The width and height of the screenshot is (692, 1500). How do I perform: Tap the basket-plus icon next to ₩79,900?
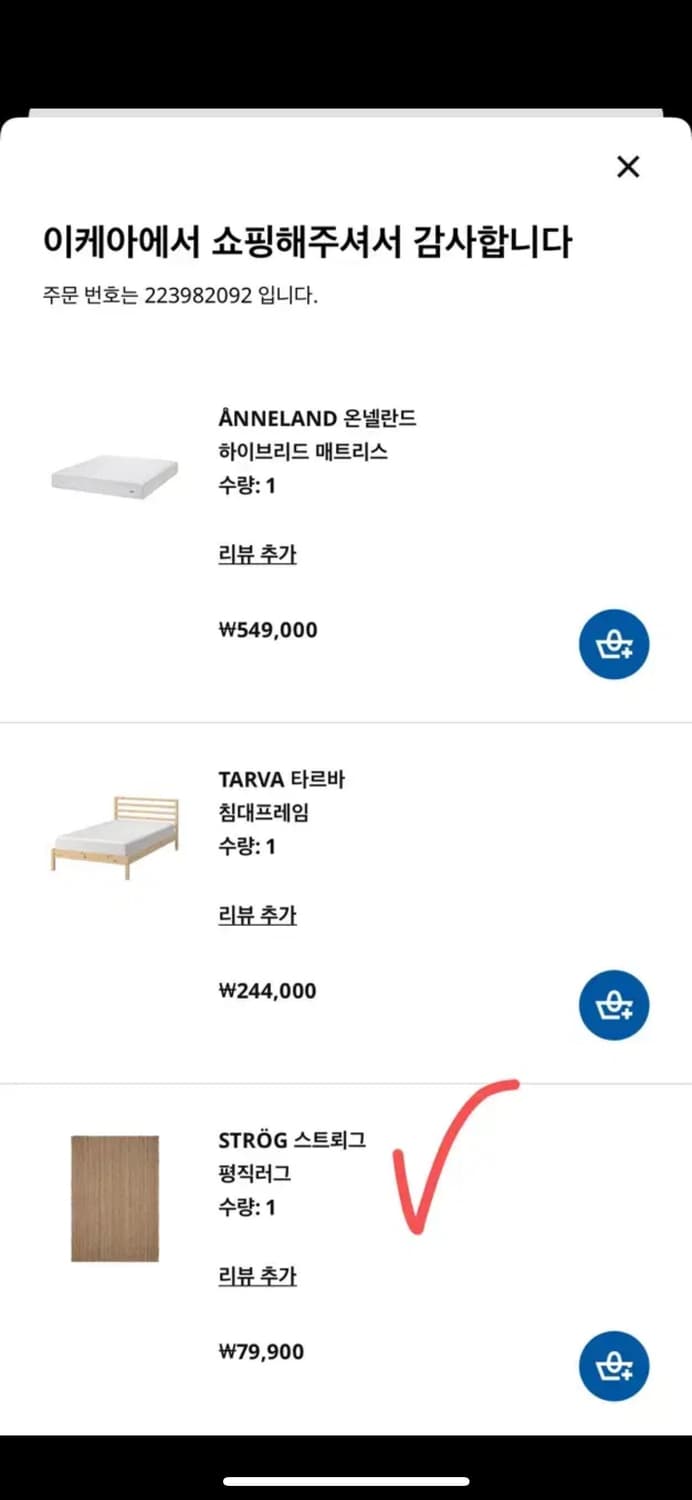tap(613, 1366)
